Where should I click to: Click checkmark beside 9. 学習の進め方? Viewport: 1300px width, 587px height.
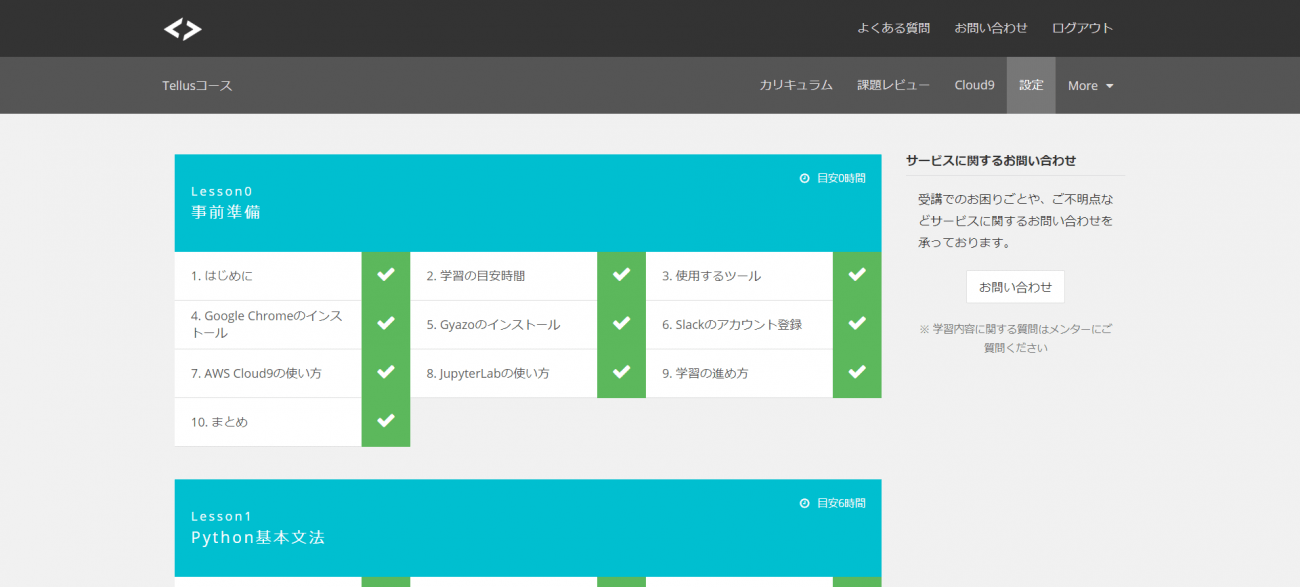pyautogui.click(x=857, y=372)
